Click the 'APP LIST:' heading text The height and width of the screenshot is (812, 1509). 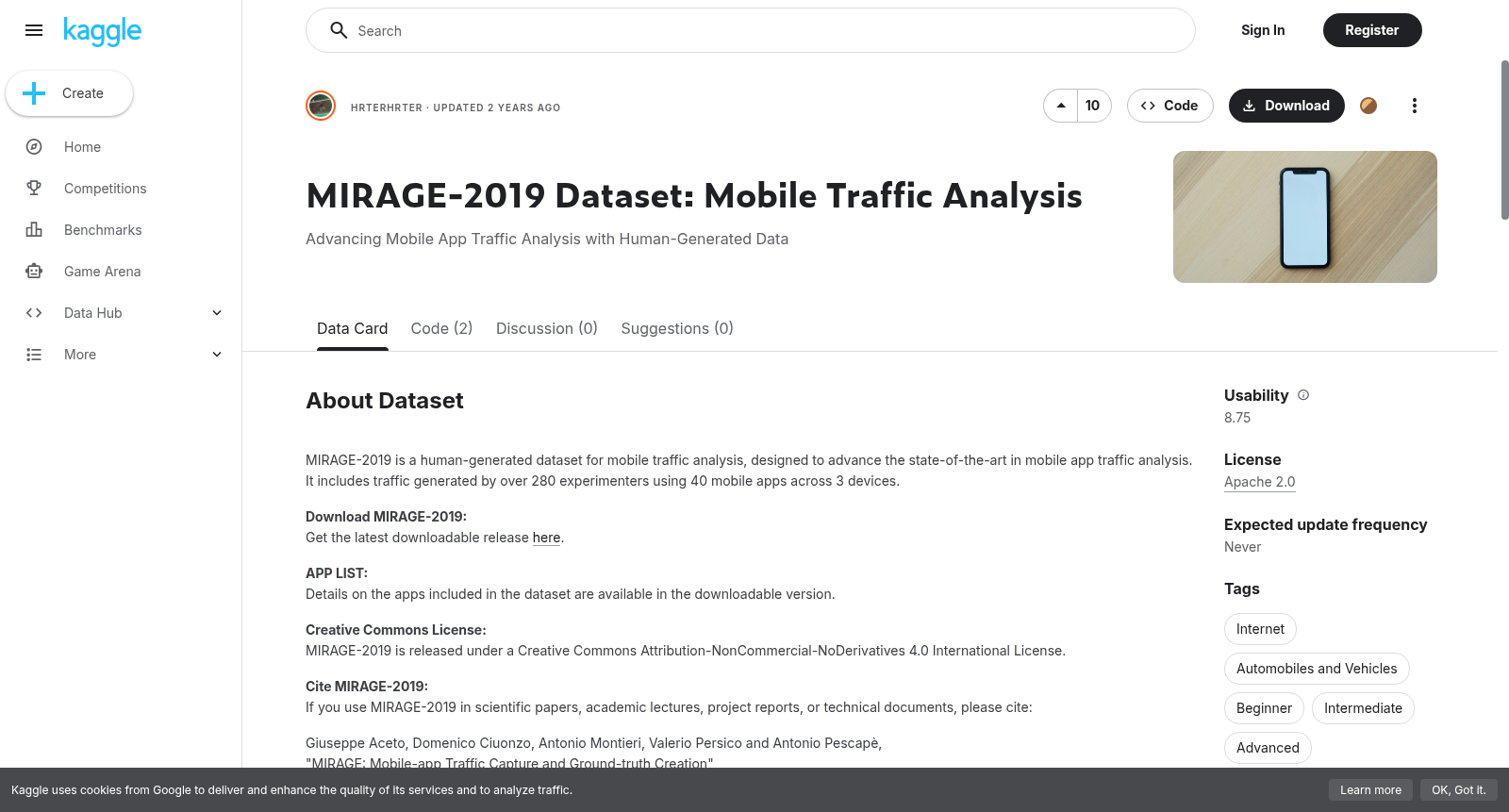click(x=337, y=573)
